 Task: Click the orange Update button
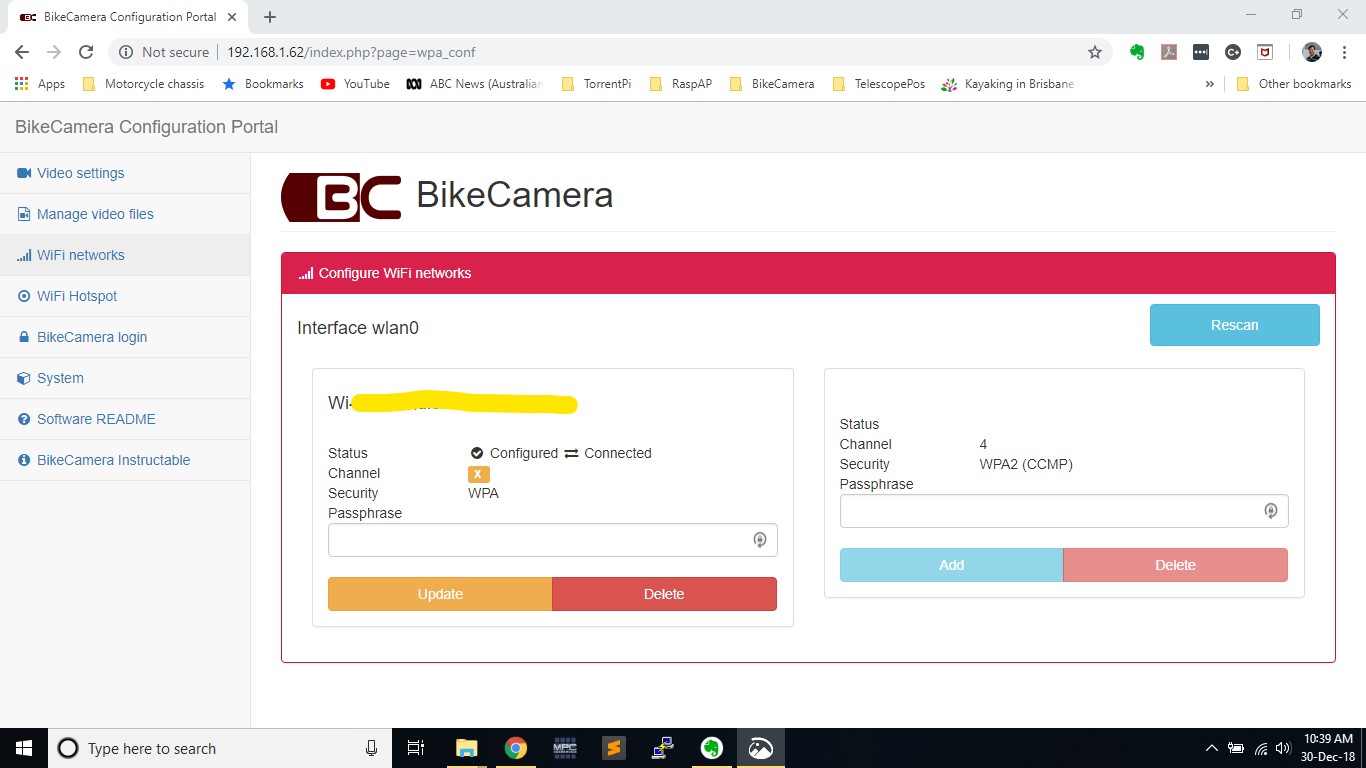point(440,594)
